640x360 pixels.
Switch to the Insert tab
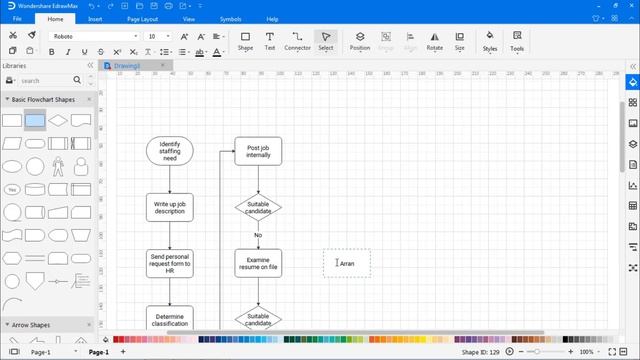(95, 19)
